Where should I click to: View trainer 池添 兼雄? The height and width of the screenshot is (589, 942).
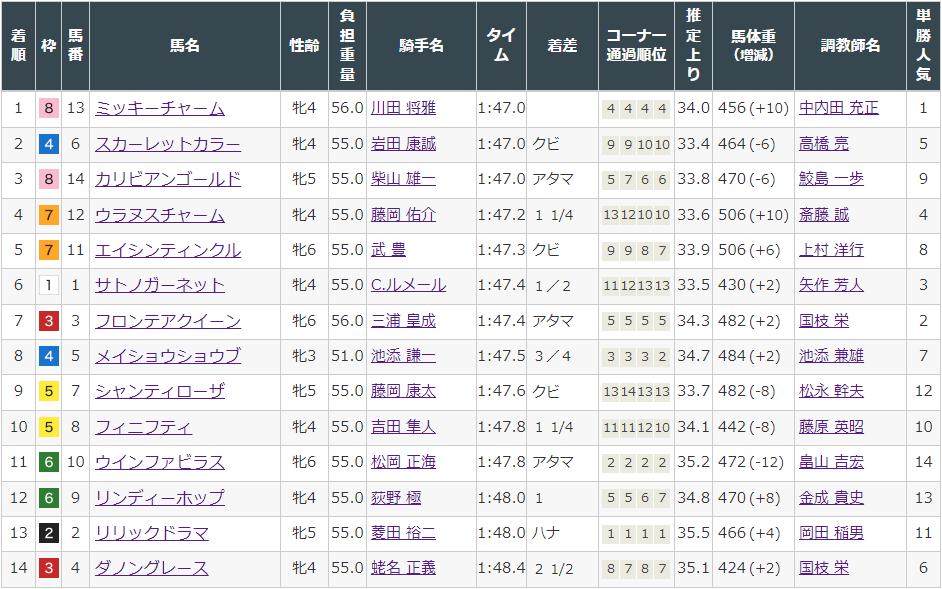coord(831,356)
